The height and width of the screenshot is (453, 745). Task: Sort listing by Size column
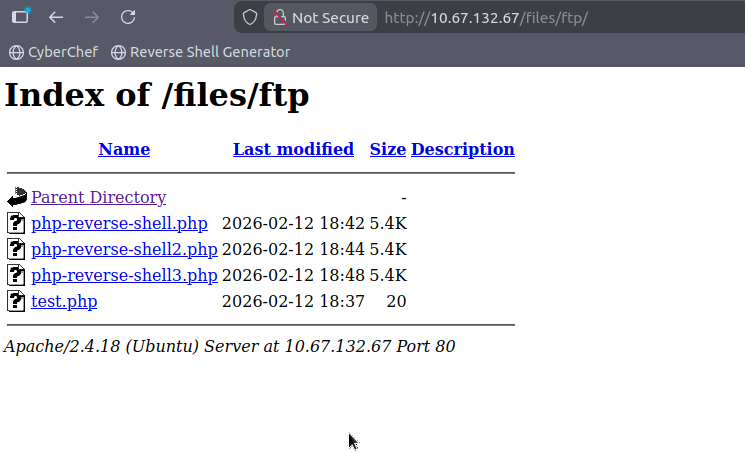click(x=387, y=149)
